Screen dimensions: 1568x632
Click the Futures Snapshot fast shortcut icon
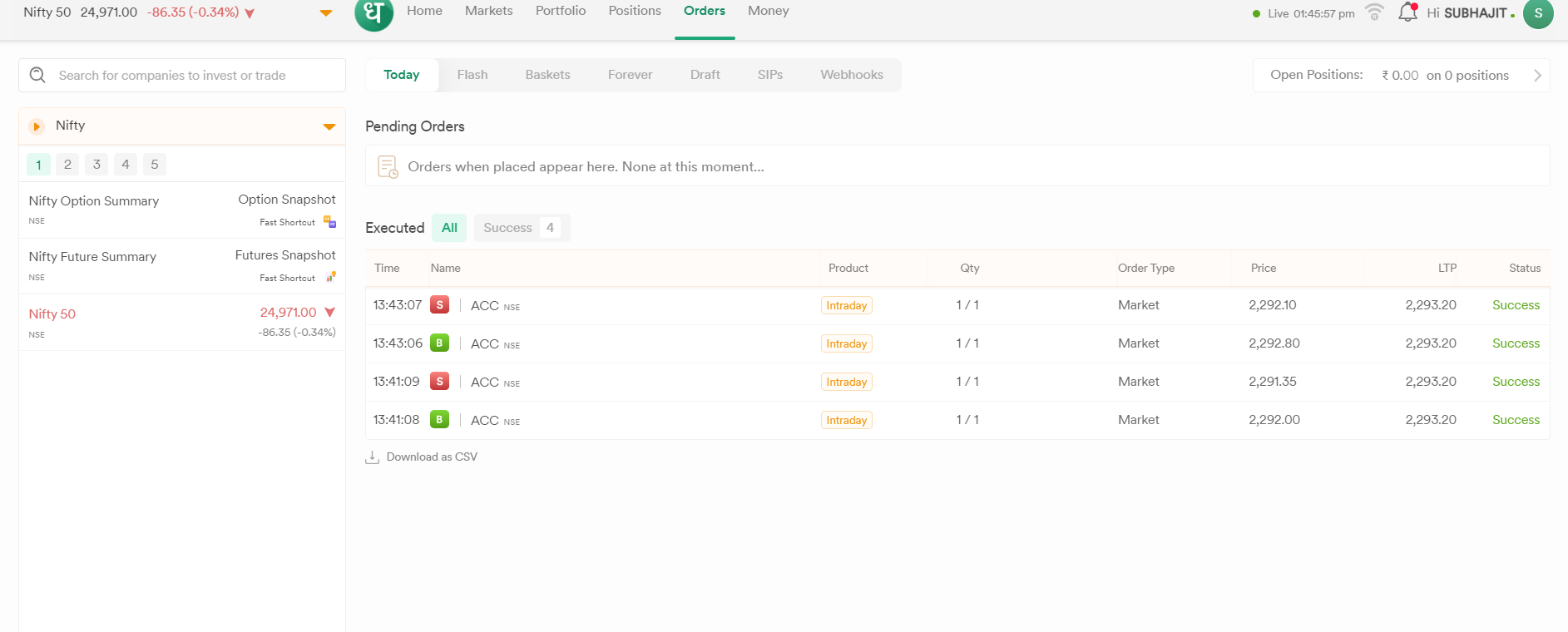(330, 277)
